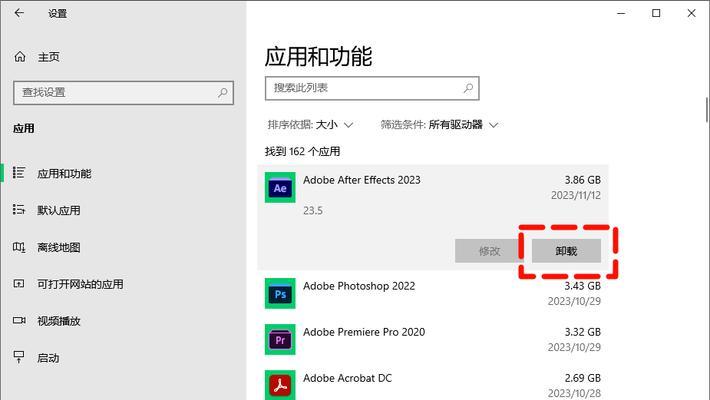Click the 应用 section header in sidebar

coord(24,129)
